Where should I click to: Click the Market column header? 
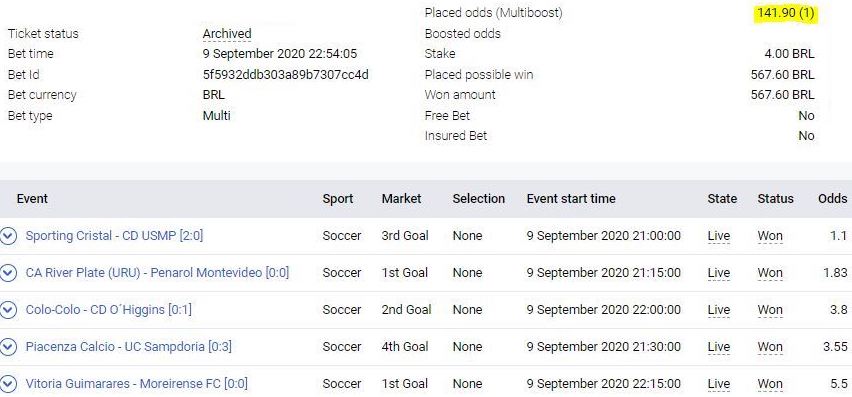point(402,199)
